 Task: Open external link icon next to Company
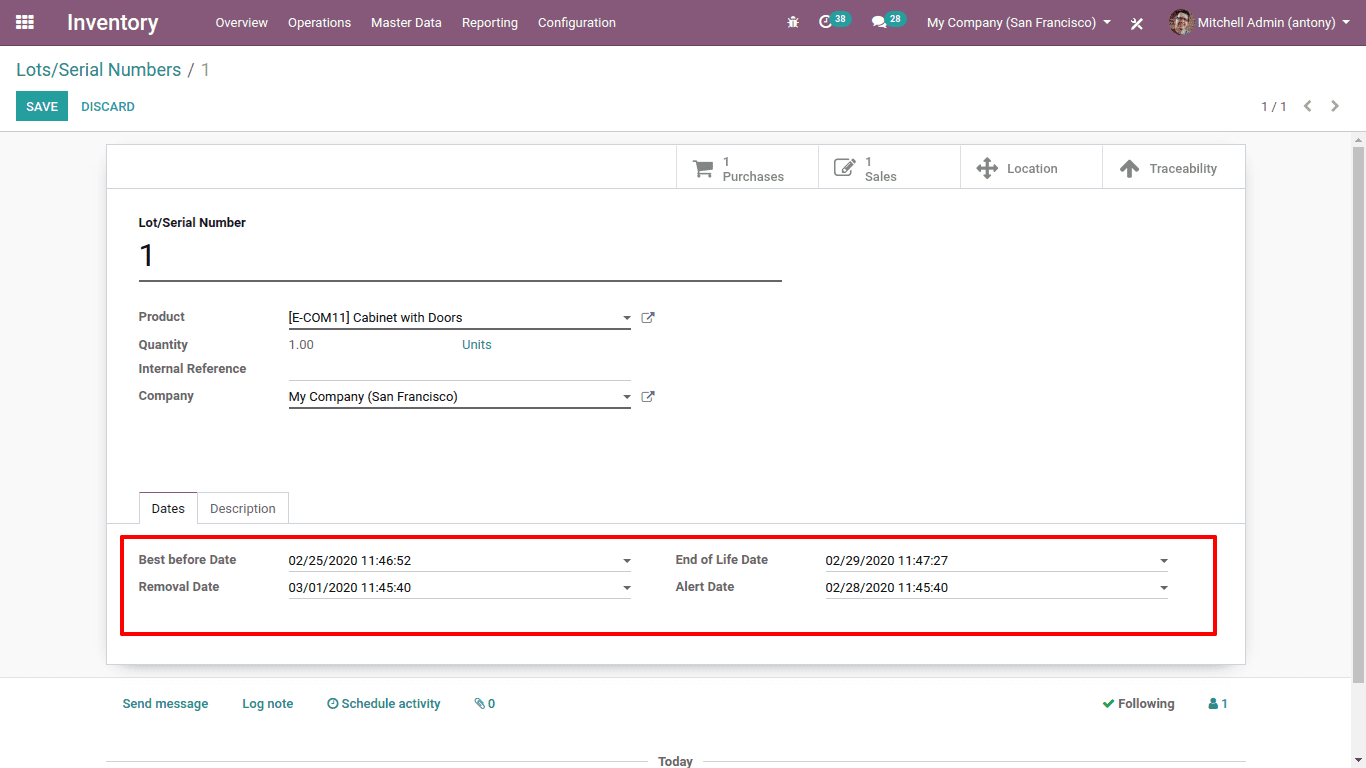click(x=648, y=397)
